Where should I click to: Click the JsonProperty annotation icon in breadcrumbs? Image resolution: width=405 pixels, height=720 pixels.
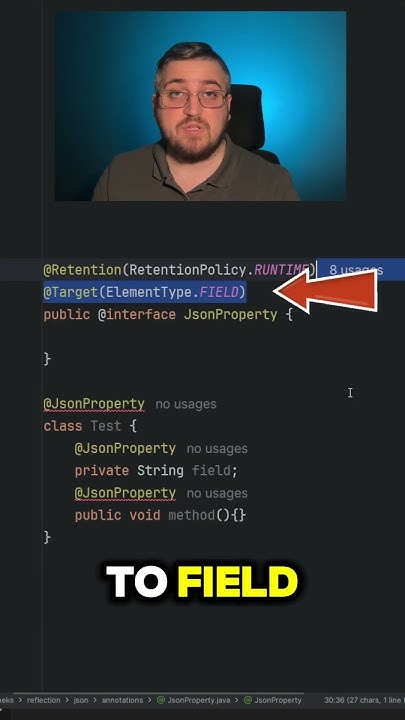pos(248,700)
